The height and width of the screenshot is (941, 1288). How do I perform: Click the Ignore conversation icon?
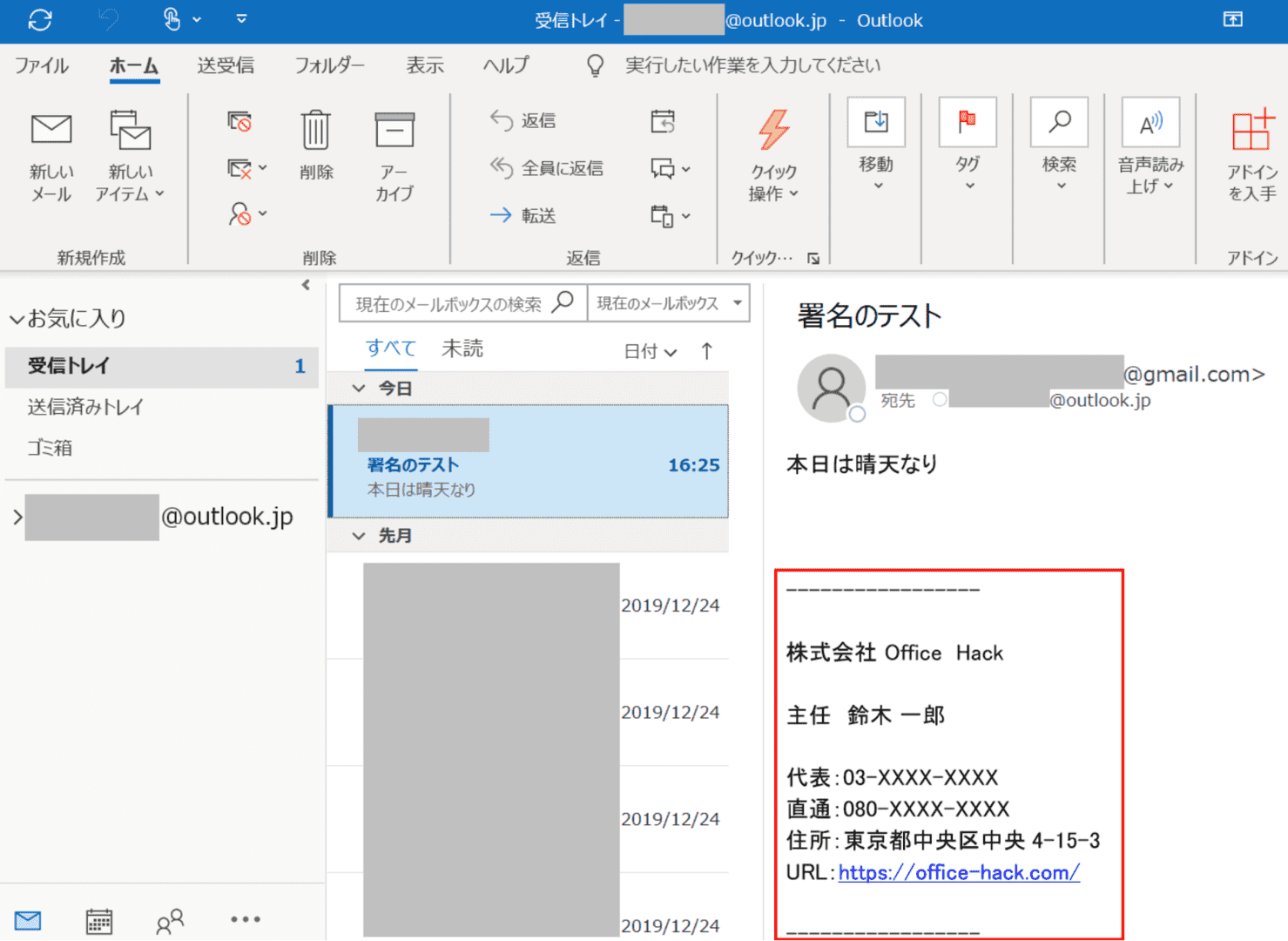tap(239, 121)
